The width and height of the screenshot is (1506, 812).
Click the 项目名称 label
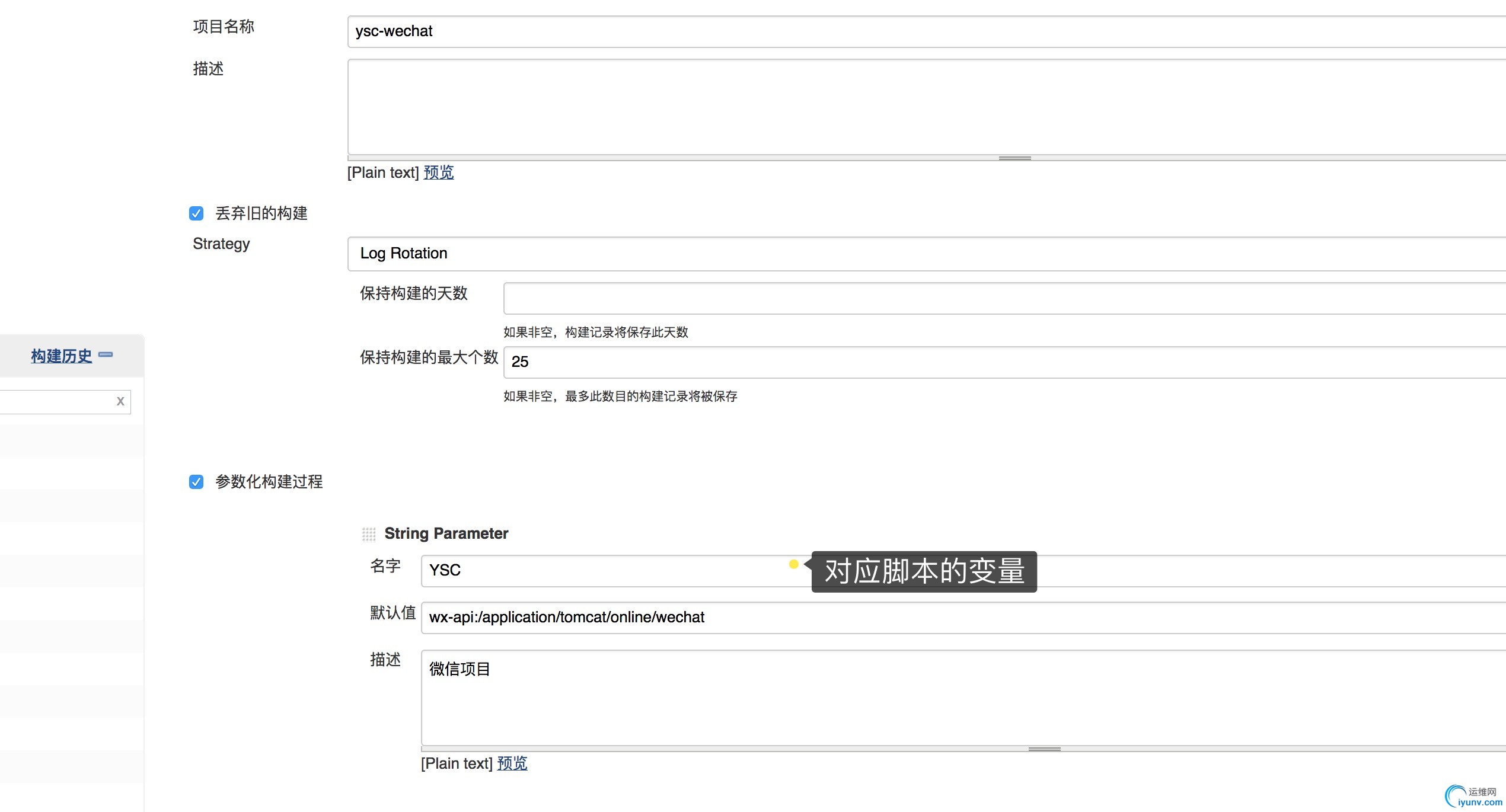click(224, 27)
